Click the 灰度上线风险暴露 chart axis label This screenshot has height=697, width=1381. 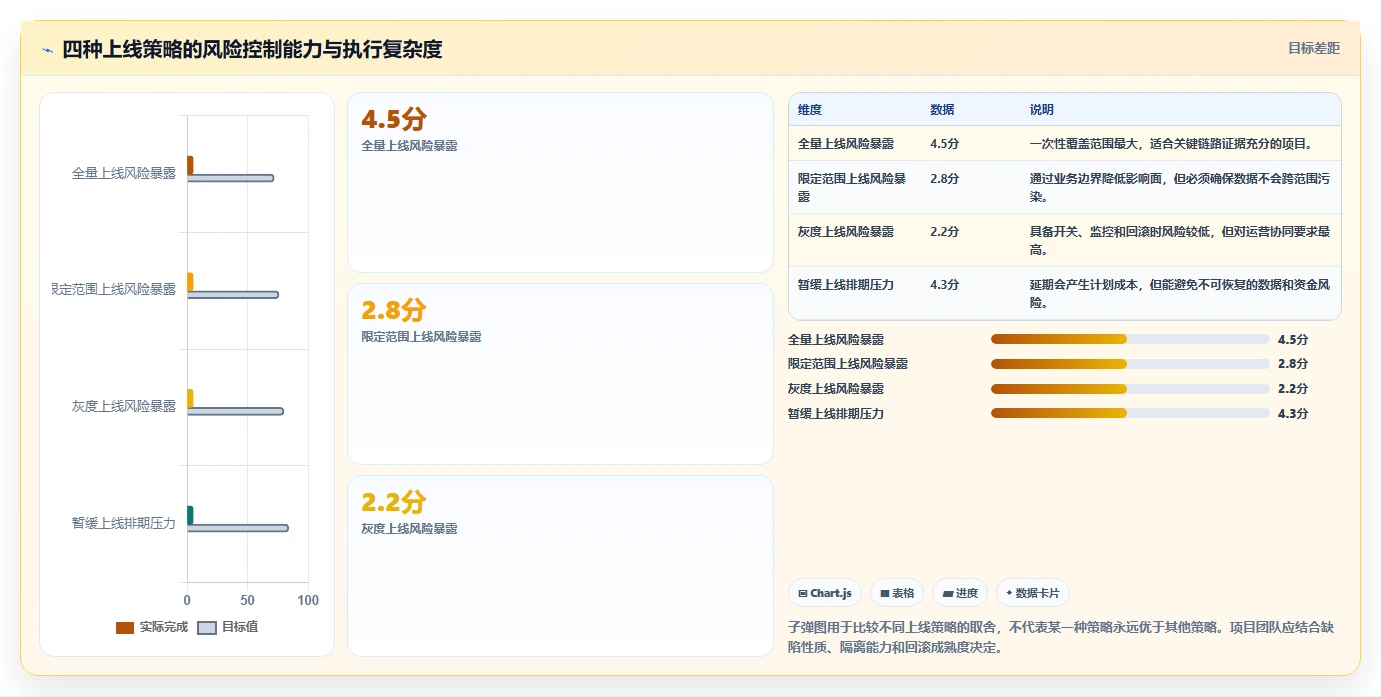[124, 406]
